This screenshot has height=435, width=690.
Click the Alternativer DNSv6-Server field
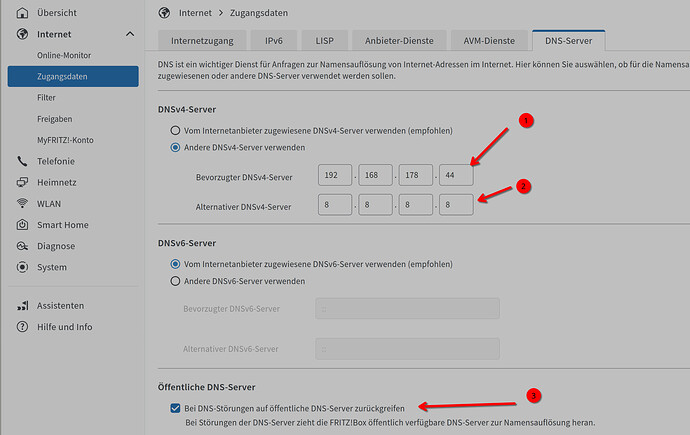click(407, 349)
